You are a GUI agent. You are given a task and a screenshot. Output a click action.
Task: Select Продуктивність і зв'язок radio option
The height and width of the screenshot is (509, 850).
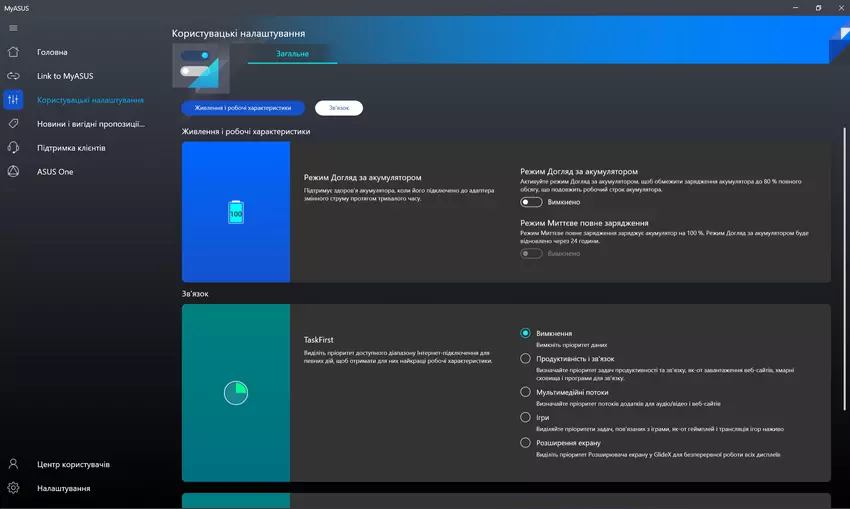point(526,358)
